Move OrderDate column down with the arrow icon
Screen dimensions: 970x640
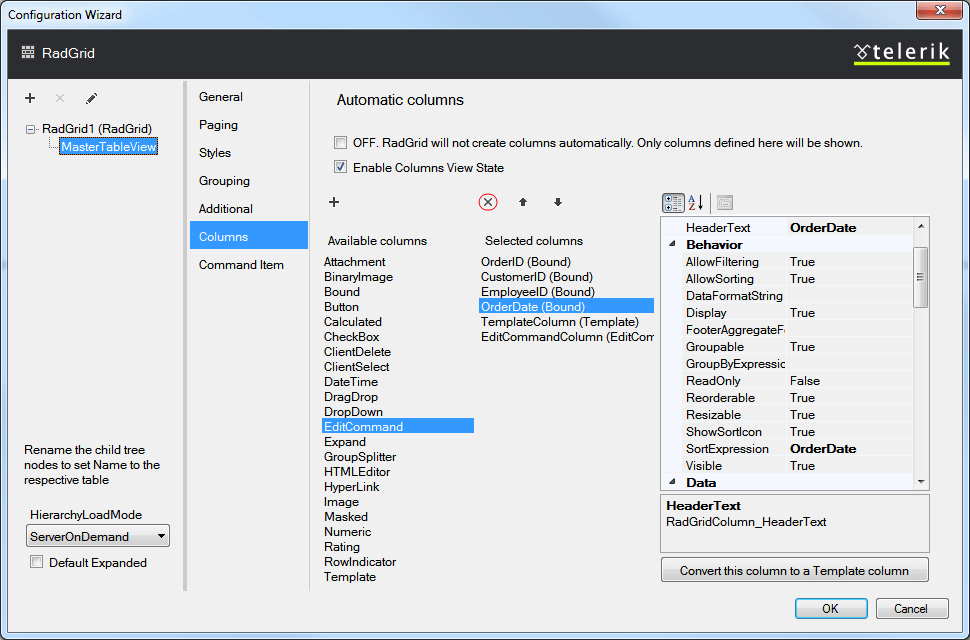coord(557,202)
